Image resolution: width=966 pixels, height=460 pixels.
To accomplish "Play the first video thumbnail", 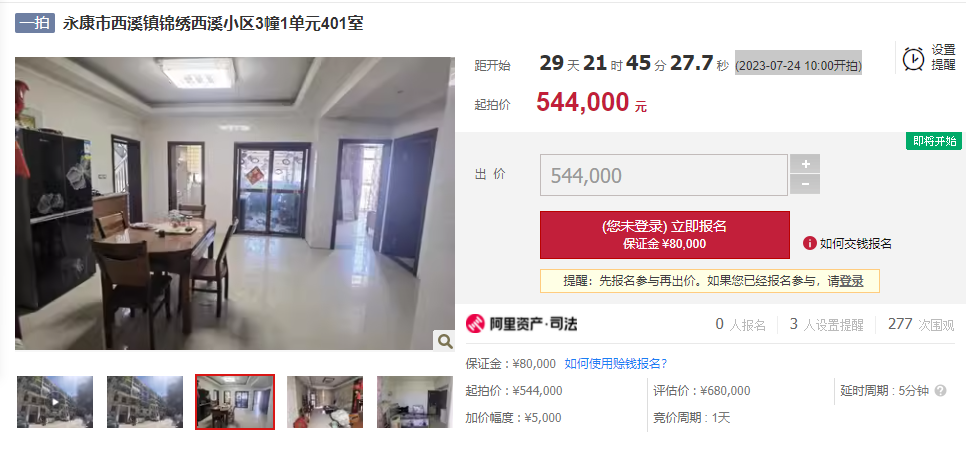I will pyautogui.click(x=55, y=402).
